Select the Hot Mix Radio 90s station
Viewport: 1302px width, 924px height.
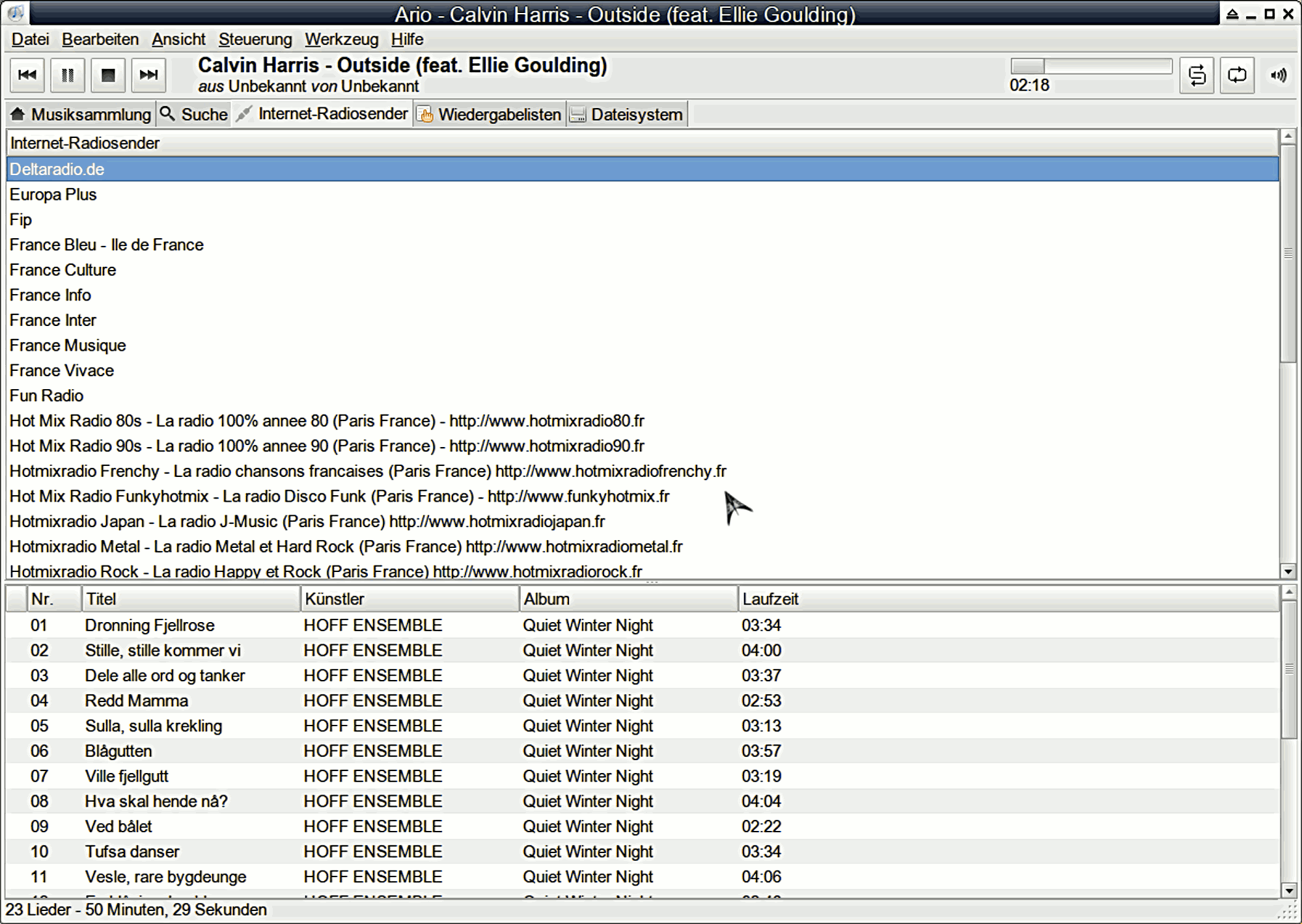pos(642,446)
